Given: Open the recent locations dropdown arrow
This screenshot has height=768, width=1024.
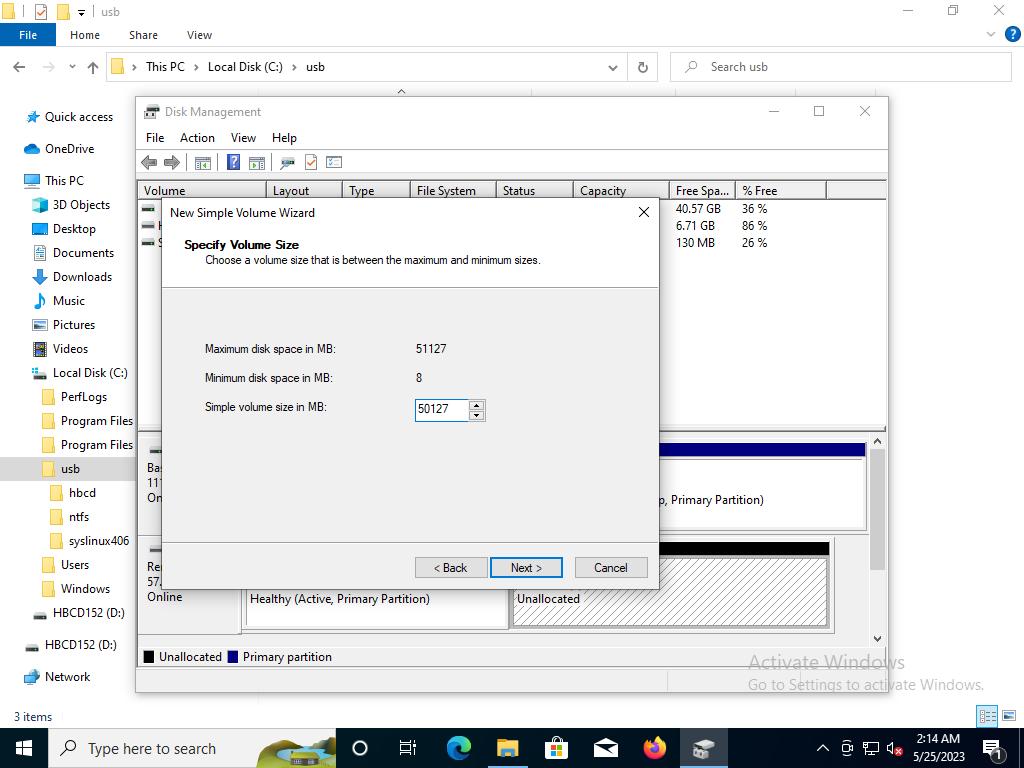Looking at the screenshot, I should tap(72, 67).
